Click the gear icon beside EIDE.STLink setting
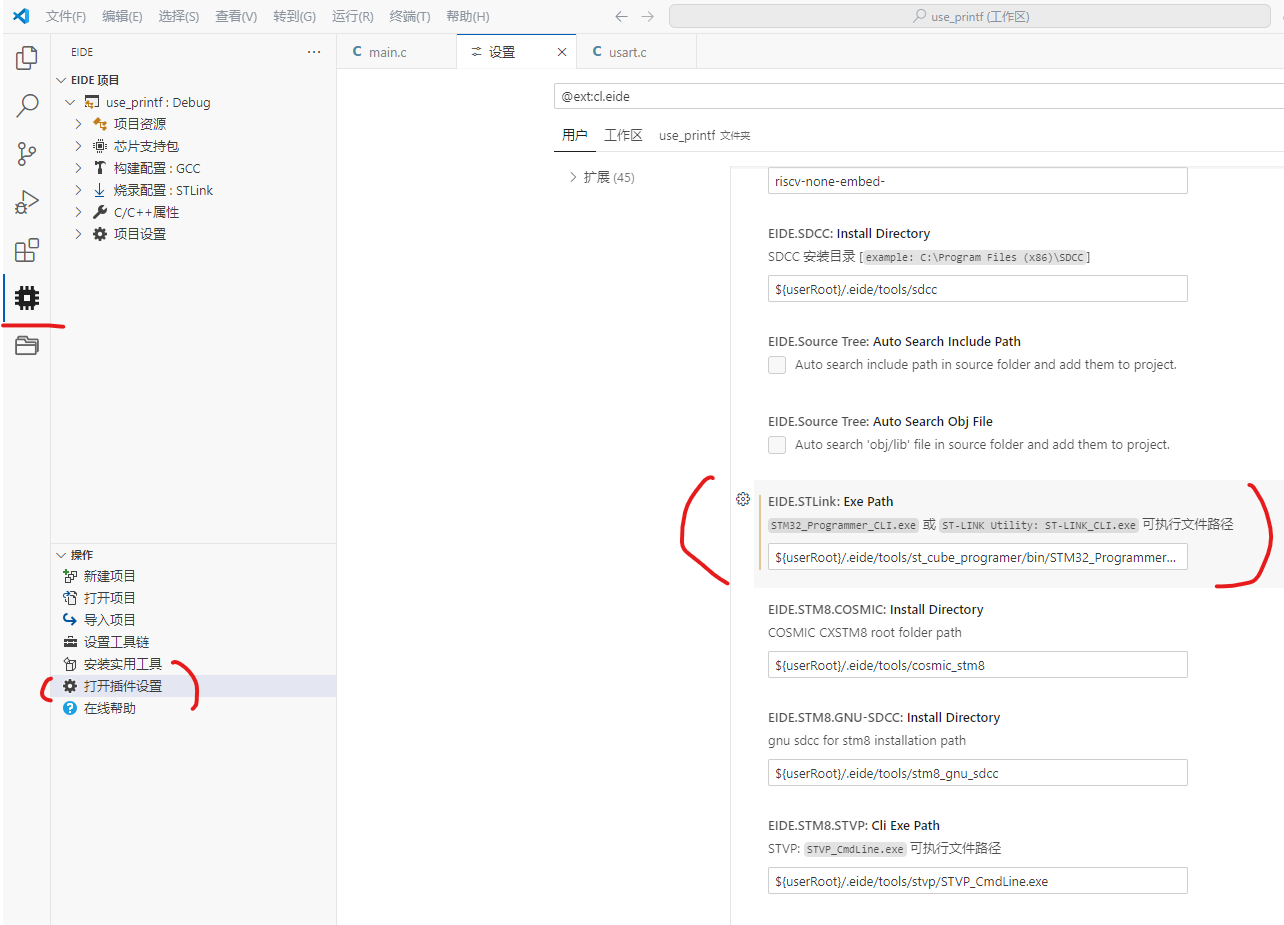The height and width of the screenshot is (925, 1284). (x=743, y=499)
